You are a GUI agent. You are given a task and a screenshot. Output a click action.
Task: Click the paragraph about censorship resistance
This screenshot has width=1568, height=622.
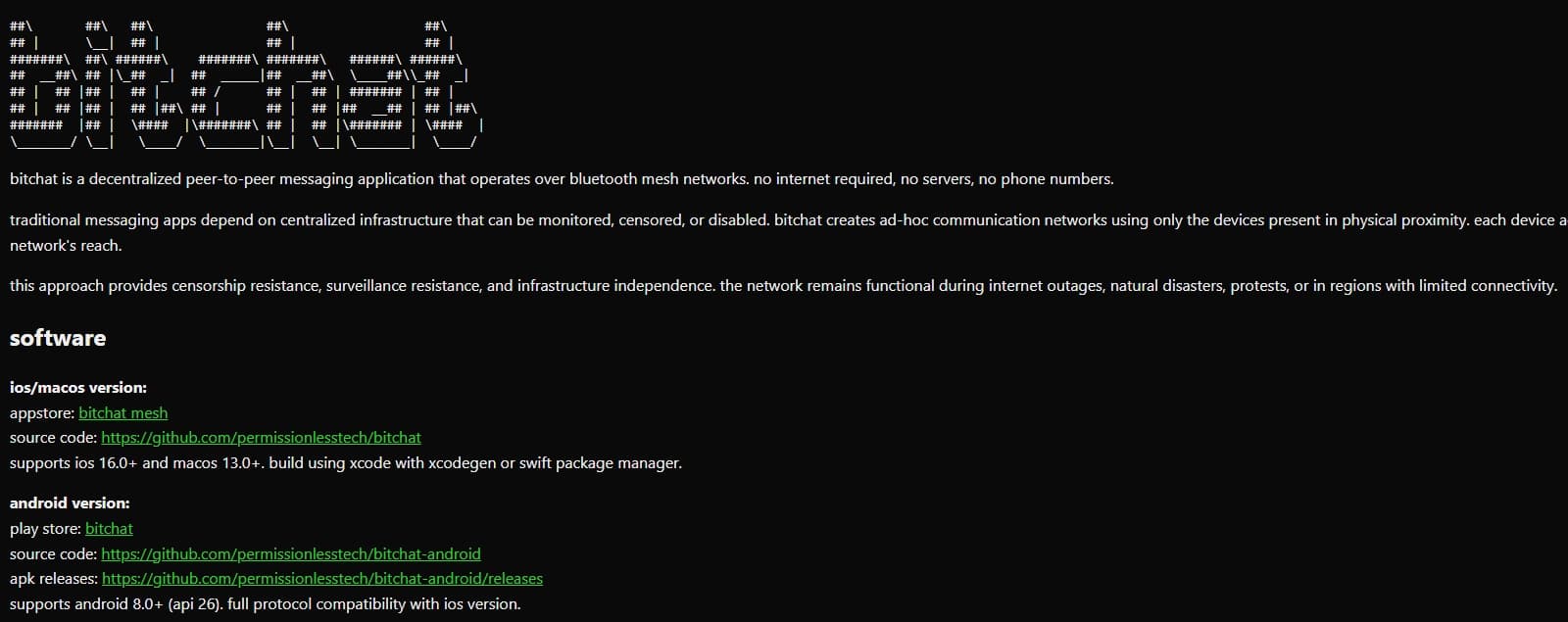782,286
